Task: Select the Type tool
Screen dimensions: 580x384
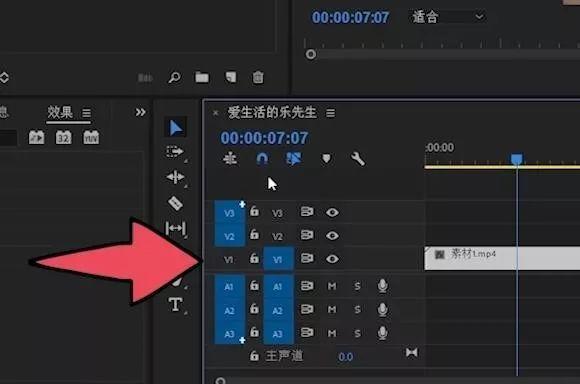Action: 175,304
